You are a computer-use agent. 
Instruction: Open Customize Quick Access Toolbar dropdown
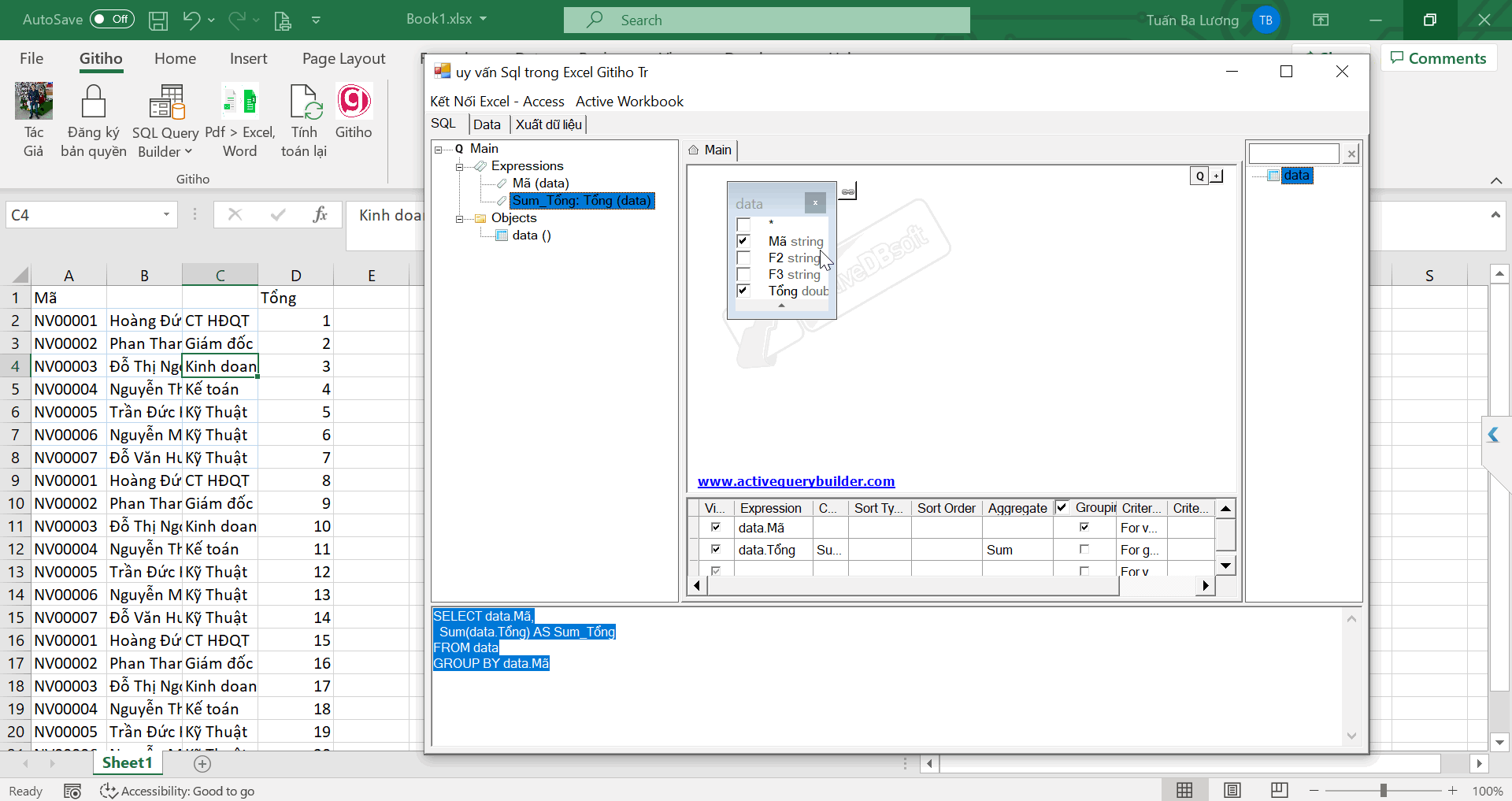[316, 20]
